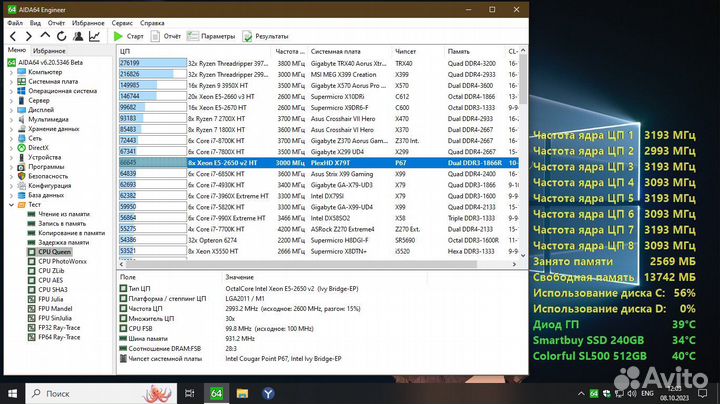Click the Поиск taskbar search box
This screenshot has width=720, height=404.
point(101,393)
